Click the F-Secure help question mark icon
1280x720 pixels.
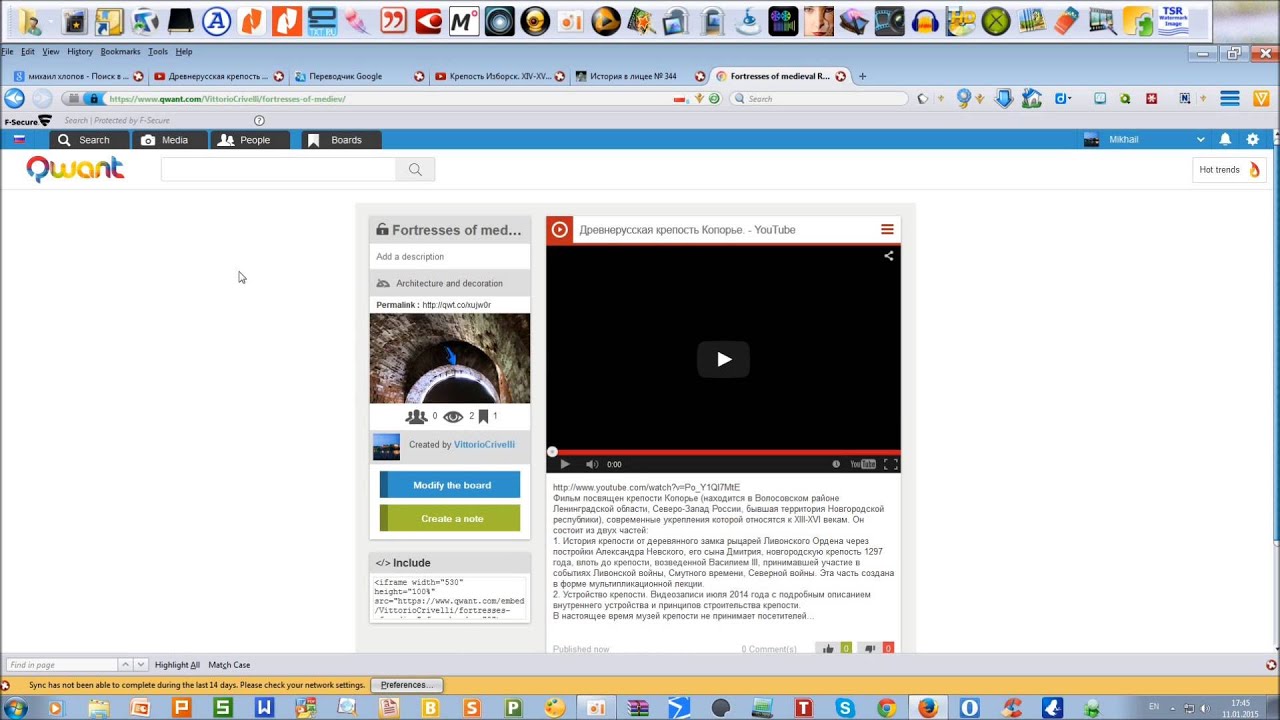coord(259,121)
